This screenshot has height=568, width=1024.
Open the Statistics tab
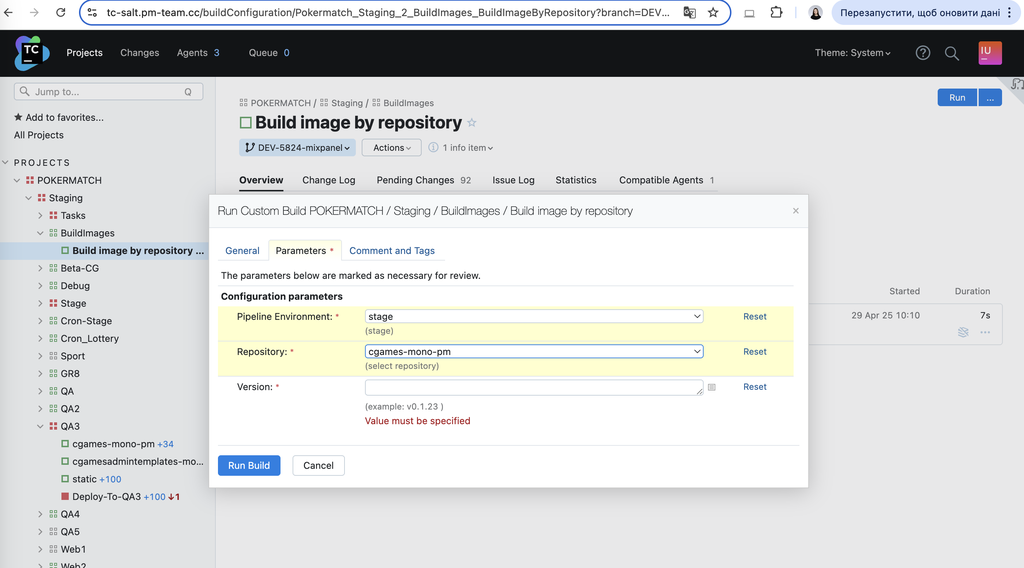576,180
